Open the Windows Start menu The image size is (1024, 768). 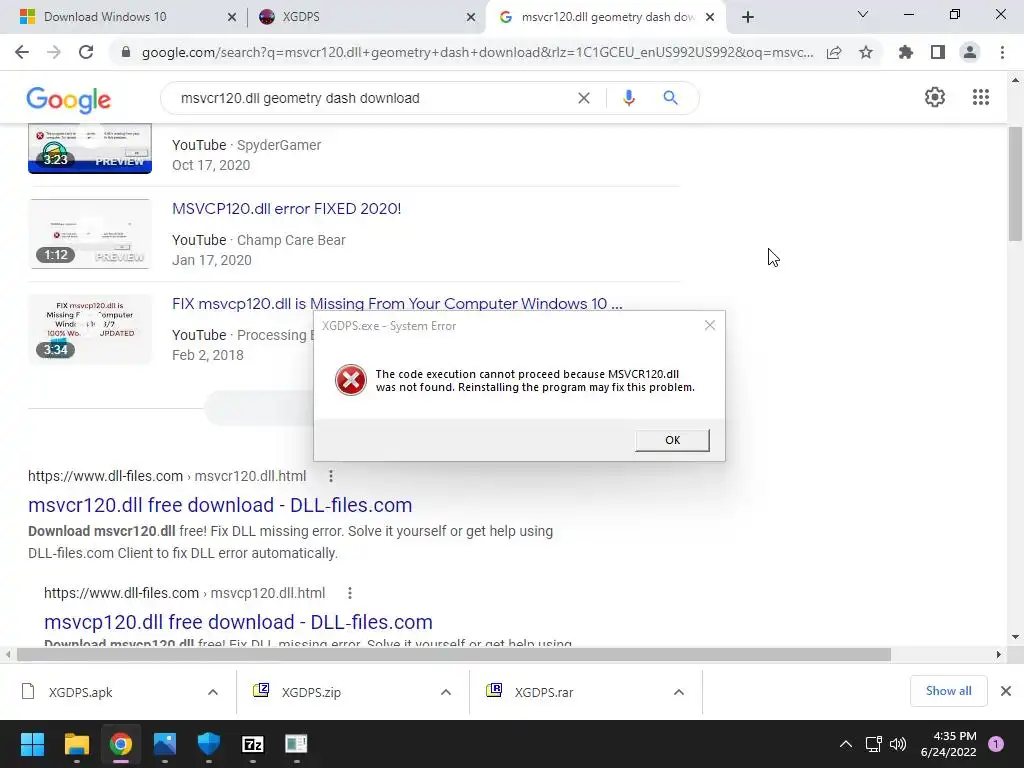pos(32,744)
